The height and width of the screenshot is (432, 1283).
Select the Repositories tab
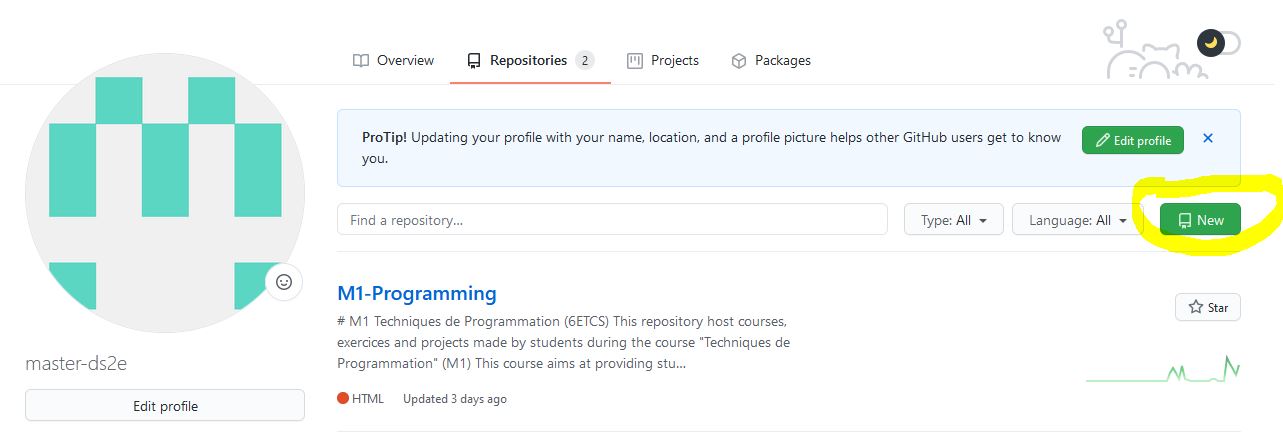pyautogui.click(x=528, y=60)
